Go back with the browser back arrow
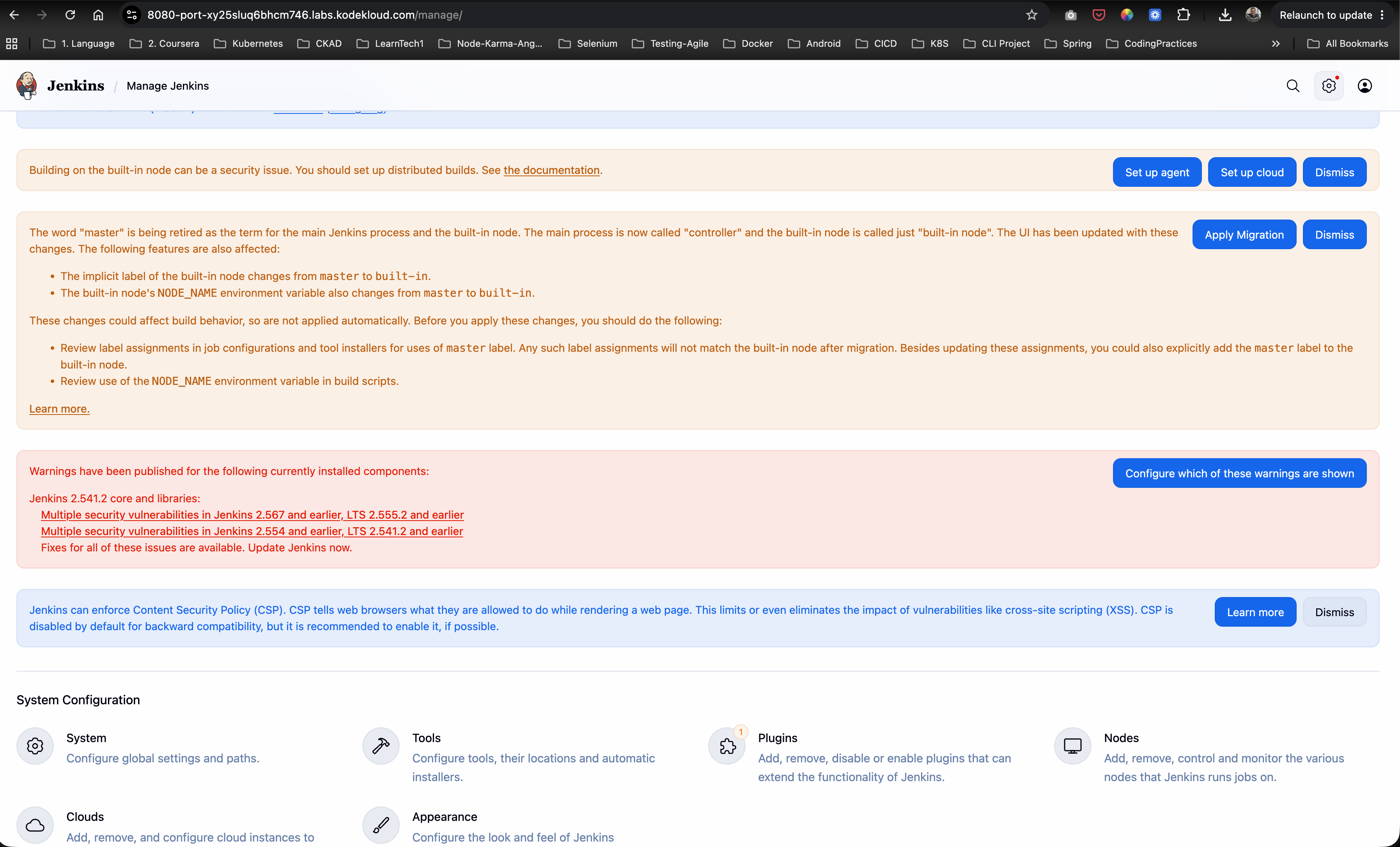 (x=14, y=15)
